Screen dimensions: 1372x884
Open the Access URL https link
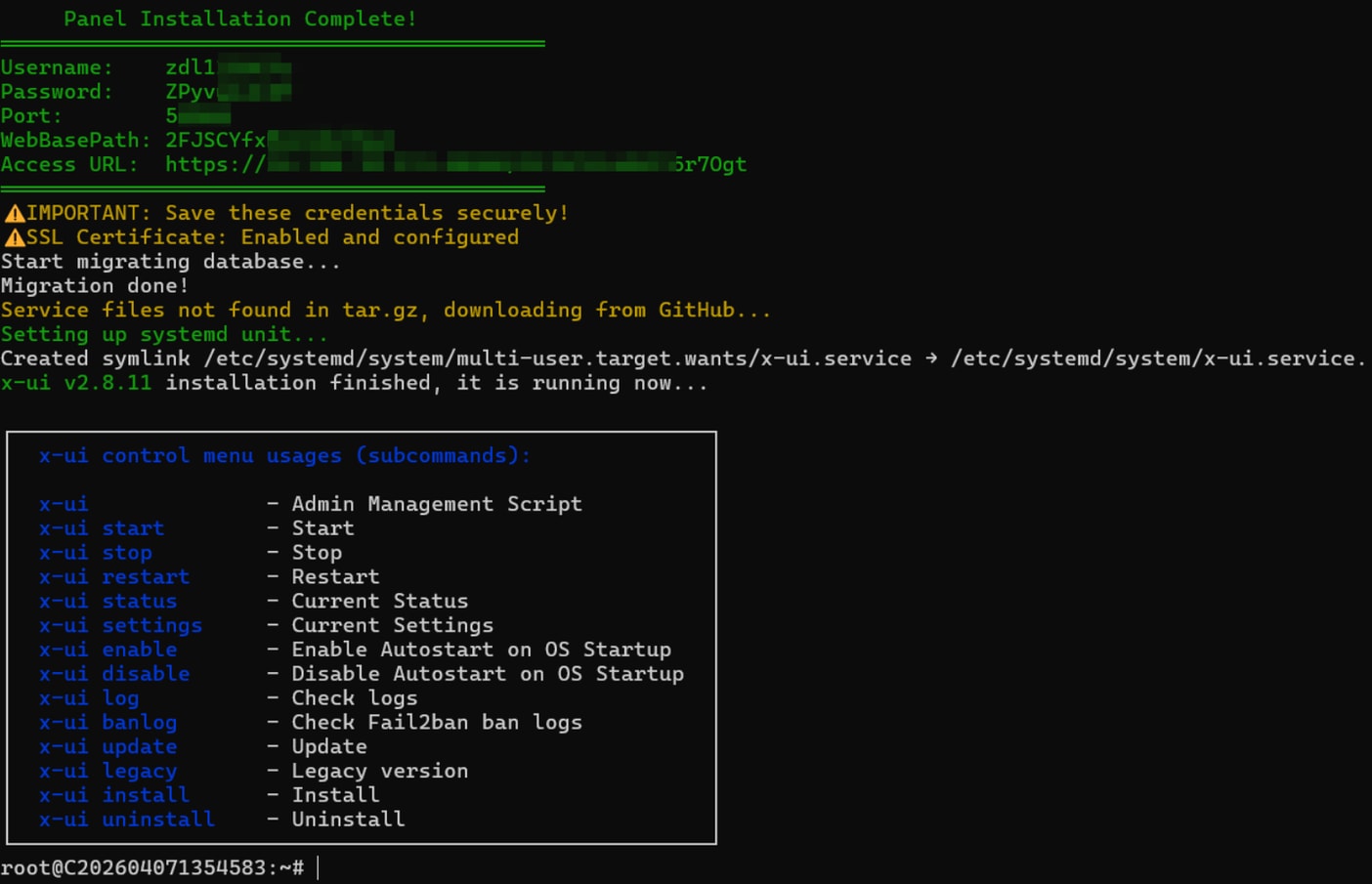(455, 164)
